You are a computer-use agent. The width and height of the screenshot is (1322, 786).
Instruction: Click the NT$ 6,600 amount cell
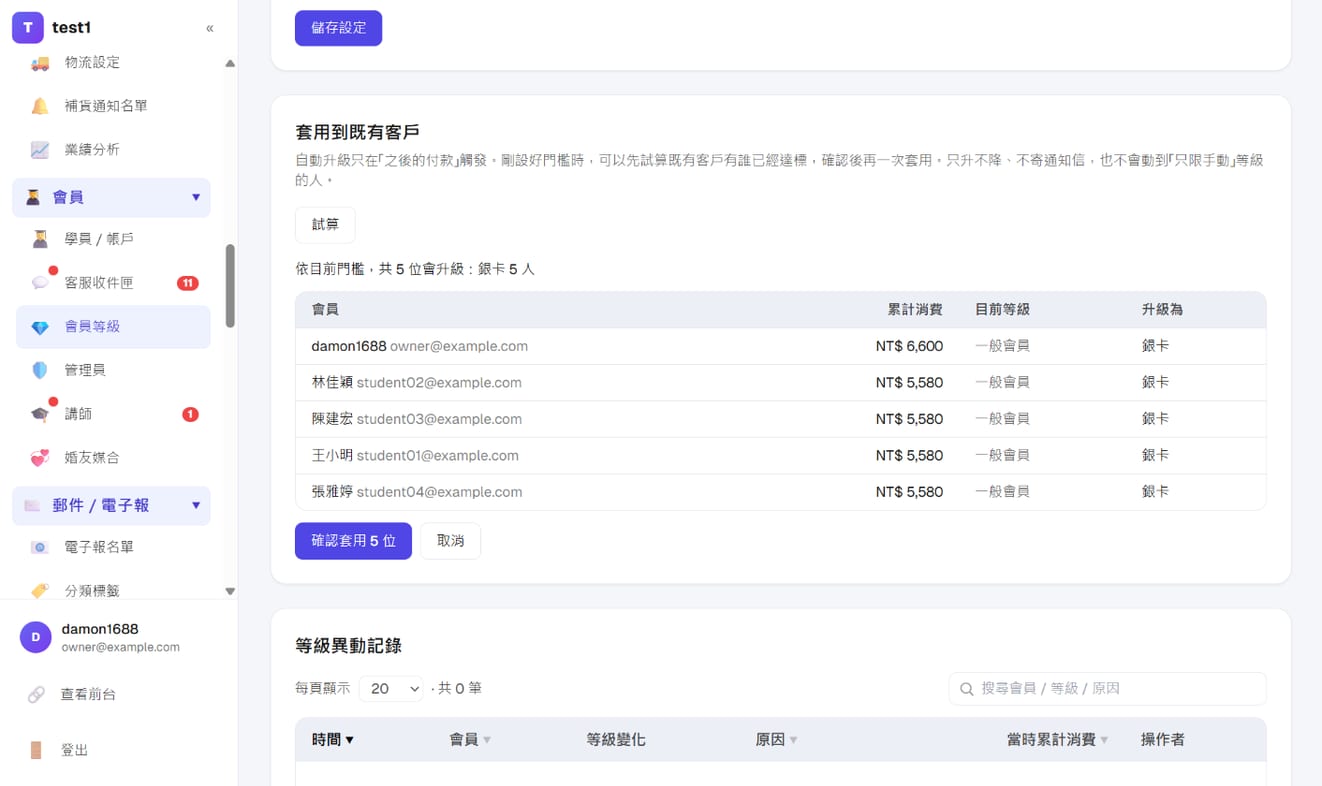909,346
